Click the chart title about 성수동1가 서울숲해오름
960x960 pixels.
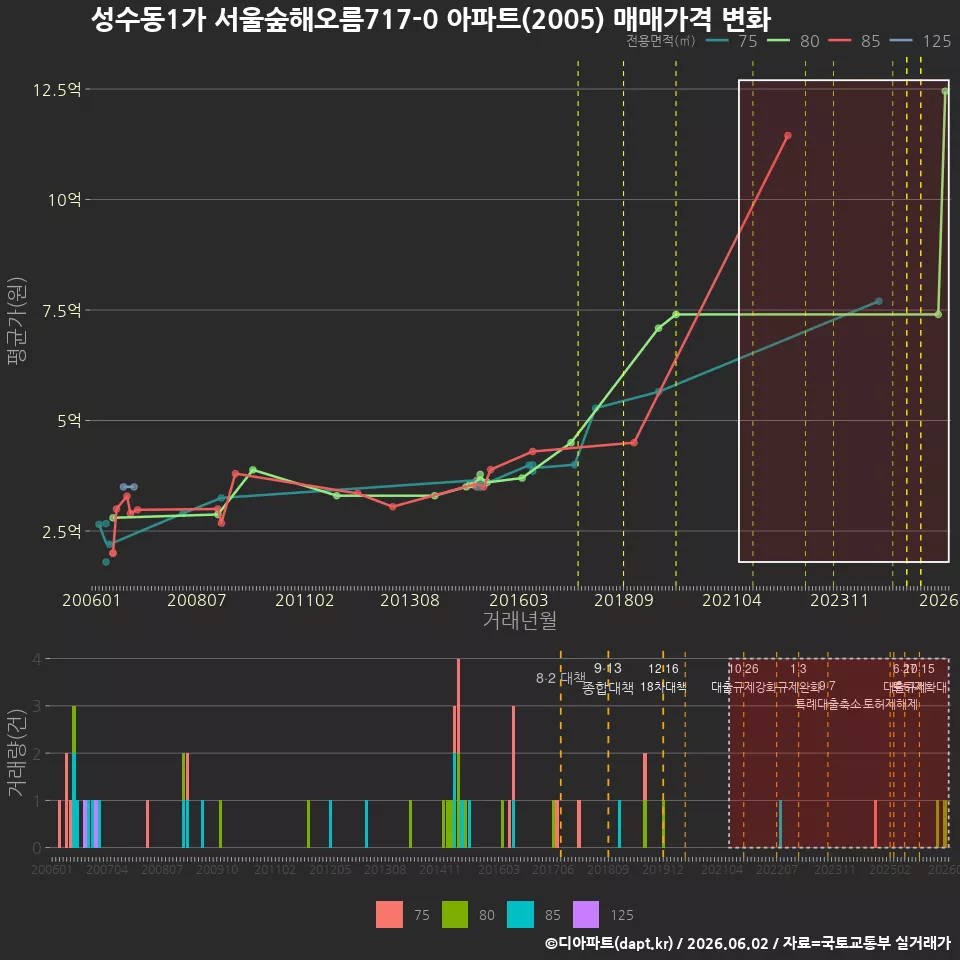[x=430, y=19]
